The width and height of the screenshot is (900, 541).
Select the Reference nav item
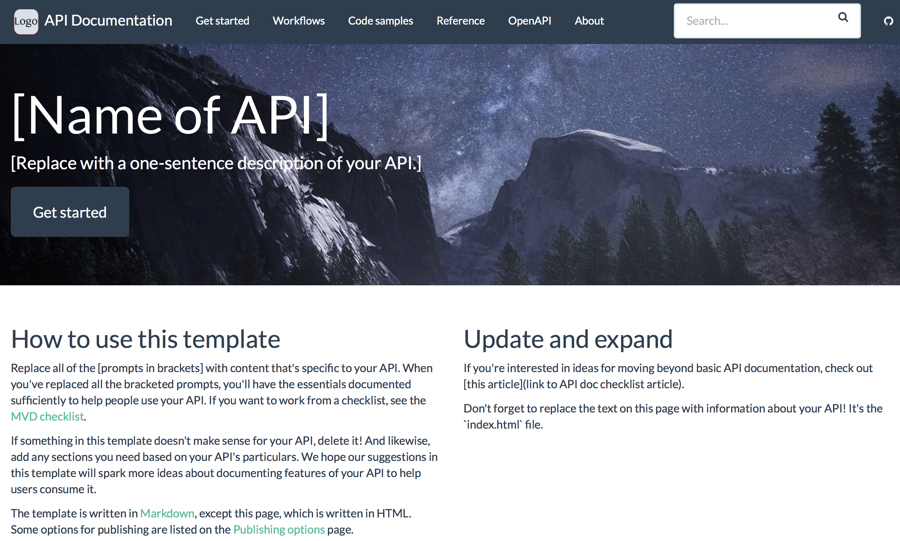(460, 21)
